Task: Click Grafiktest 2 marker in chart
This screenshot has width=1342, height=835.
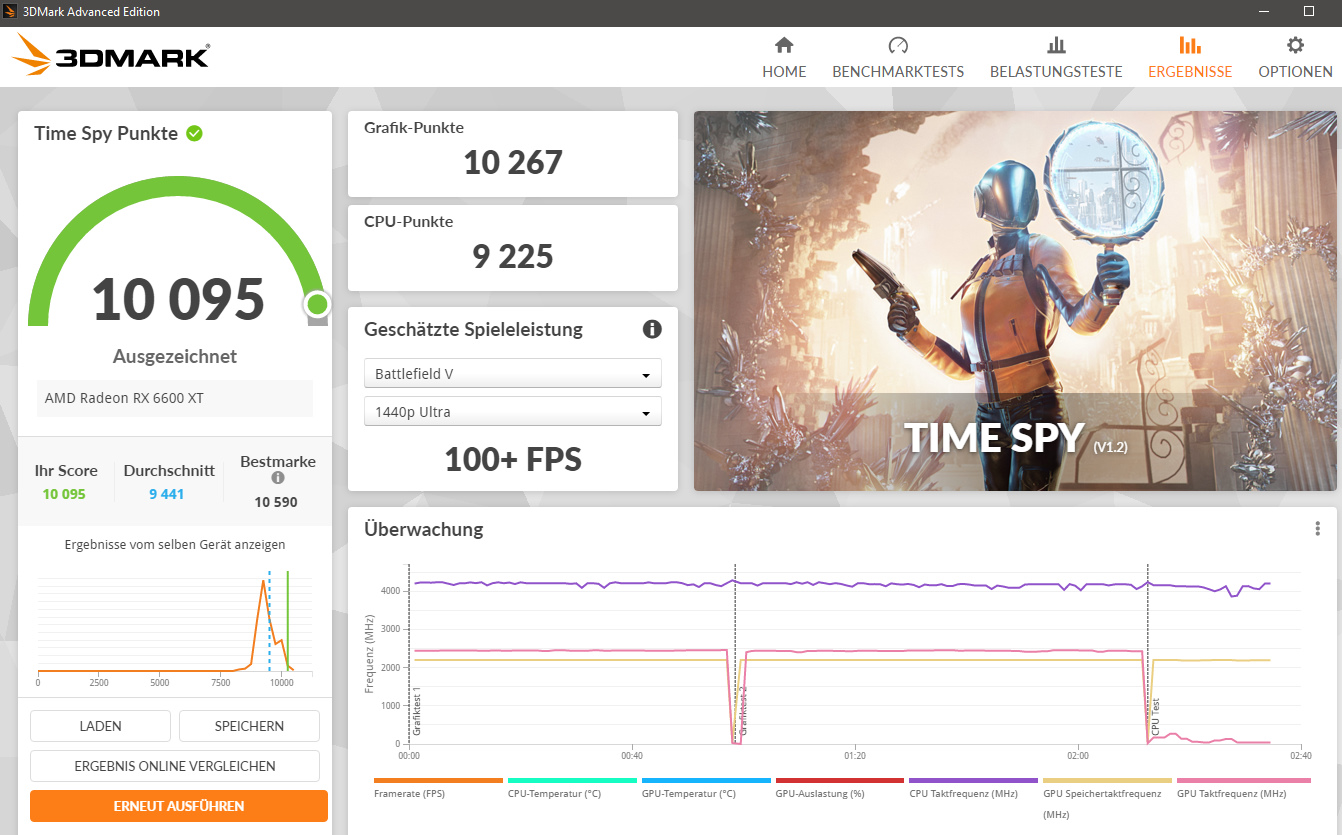Action: point(744,713)
